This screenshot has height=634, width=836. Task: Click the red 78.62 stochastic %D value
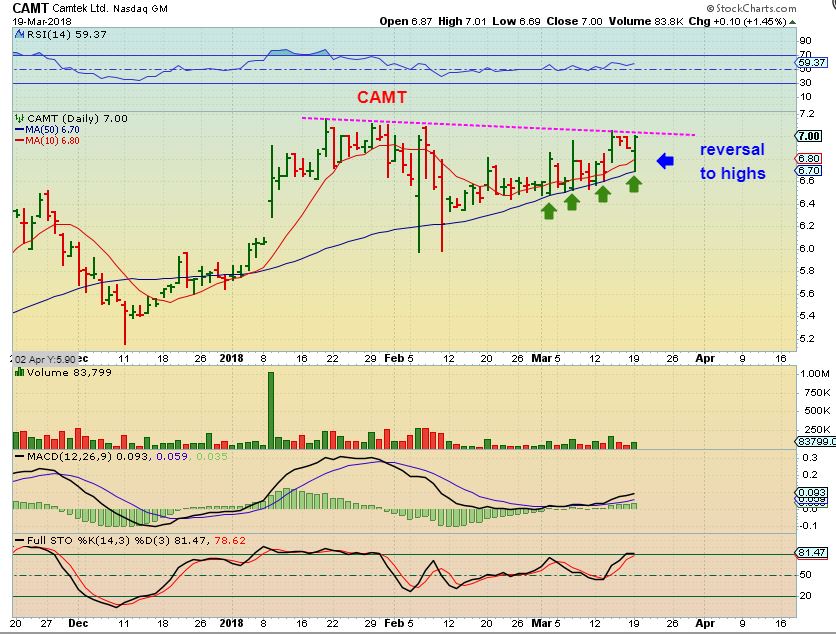point(230,541)
